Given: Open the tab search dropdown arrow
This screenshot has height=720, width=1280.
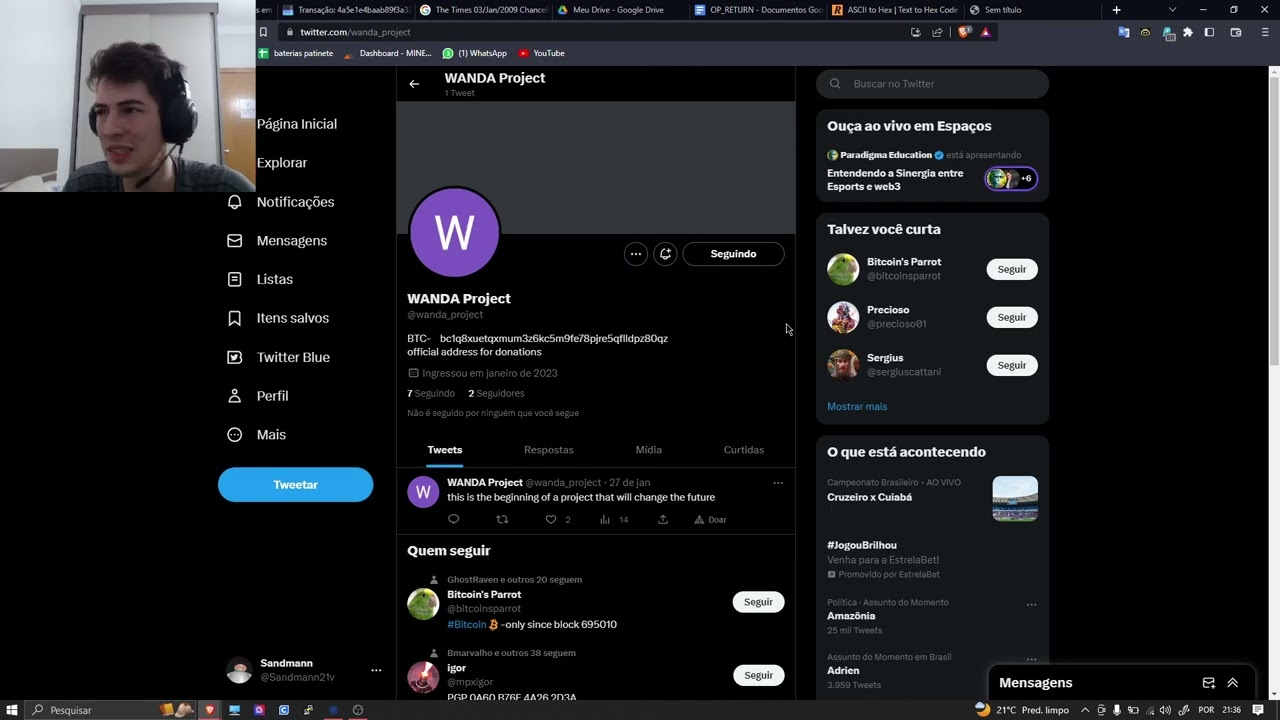Looking at the screenshot, I should (x=1173, y=10).
